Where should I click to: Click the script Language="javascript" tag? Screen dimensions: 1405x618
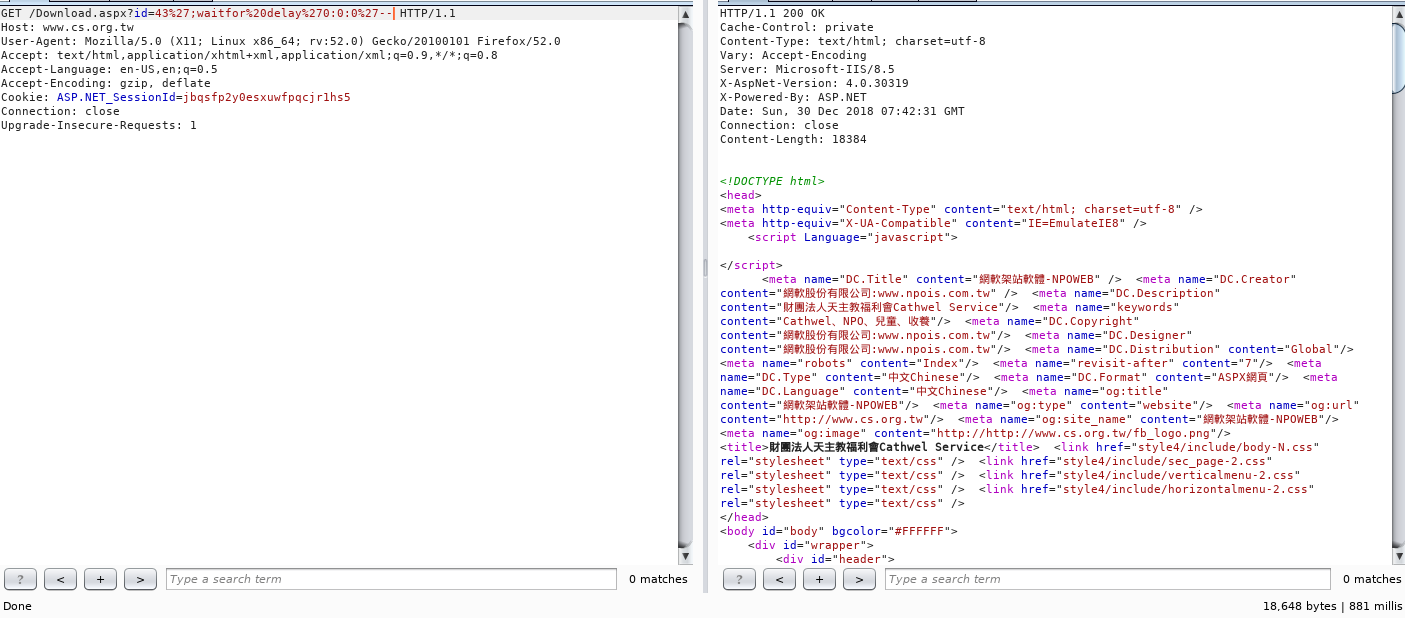coord(853,237)
